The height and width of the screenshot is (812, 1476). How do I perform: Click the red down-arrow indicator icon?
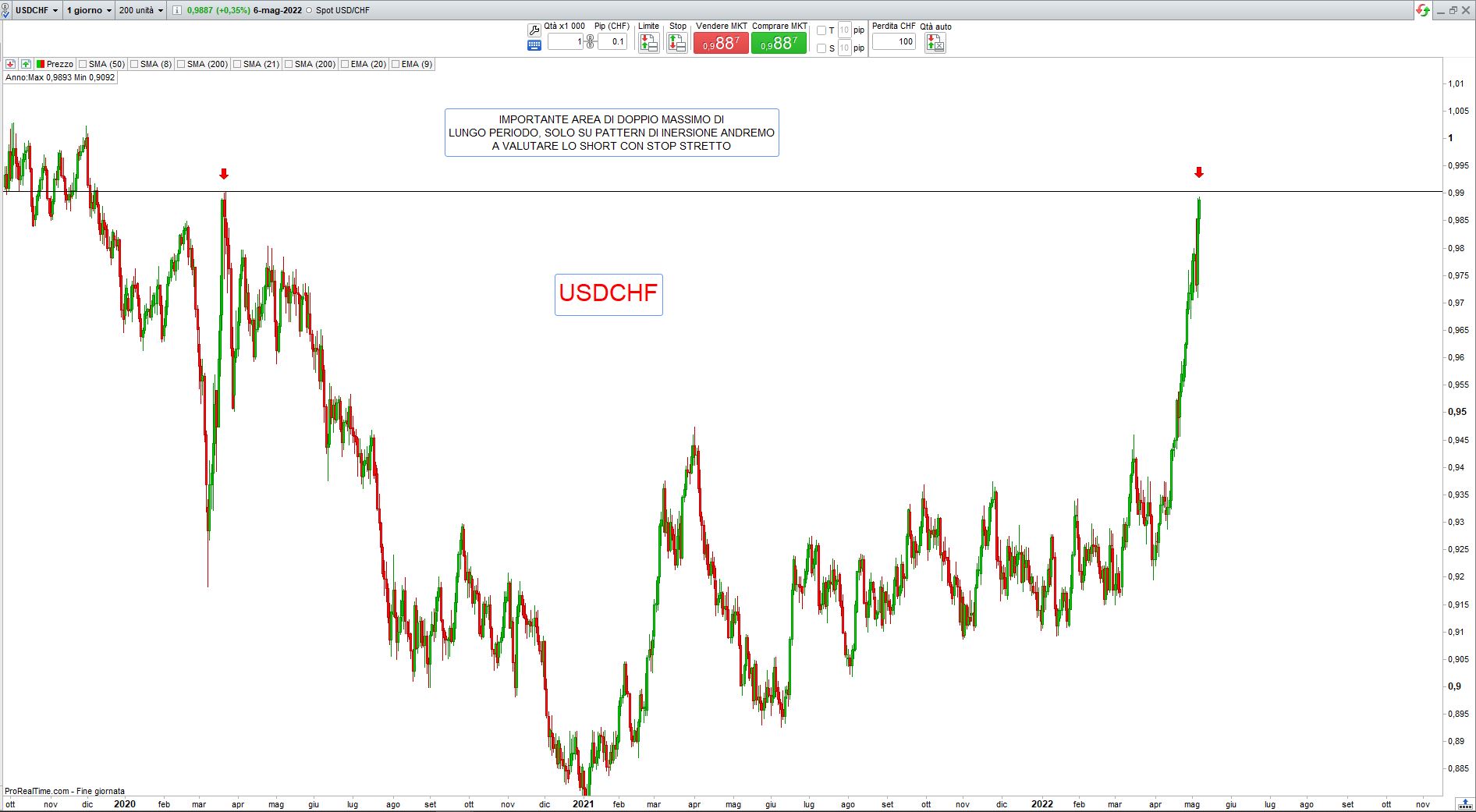(x=11, y=64)
